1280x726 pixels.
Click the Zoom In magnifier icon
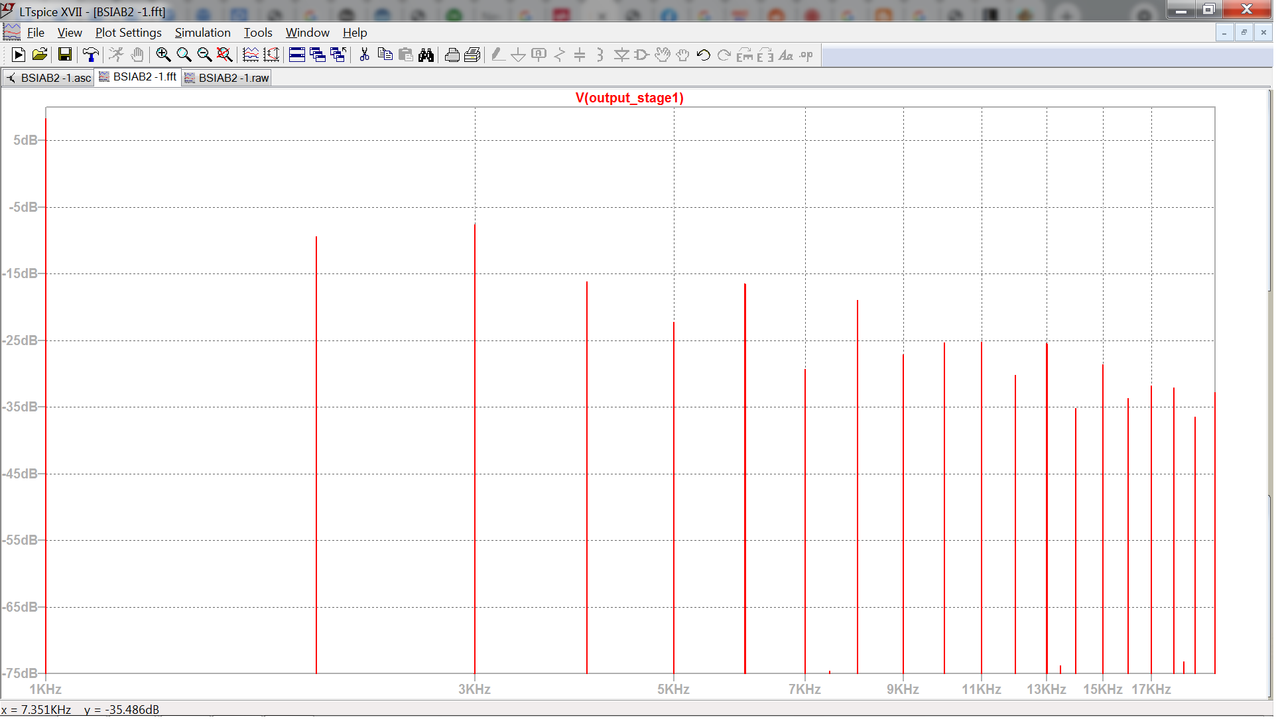[x=164, y=55]
